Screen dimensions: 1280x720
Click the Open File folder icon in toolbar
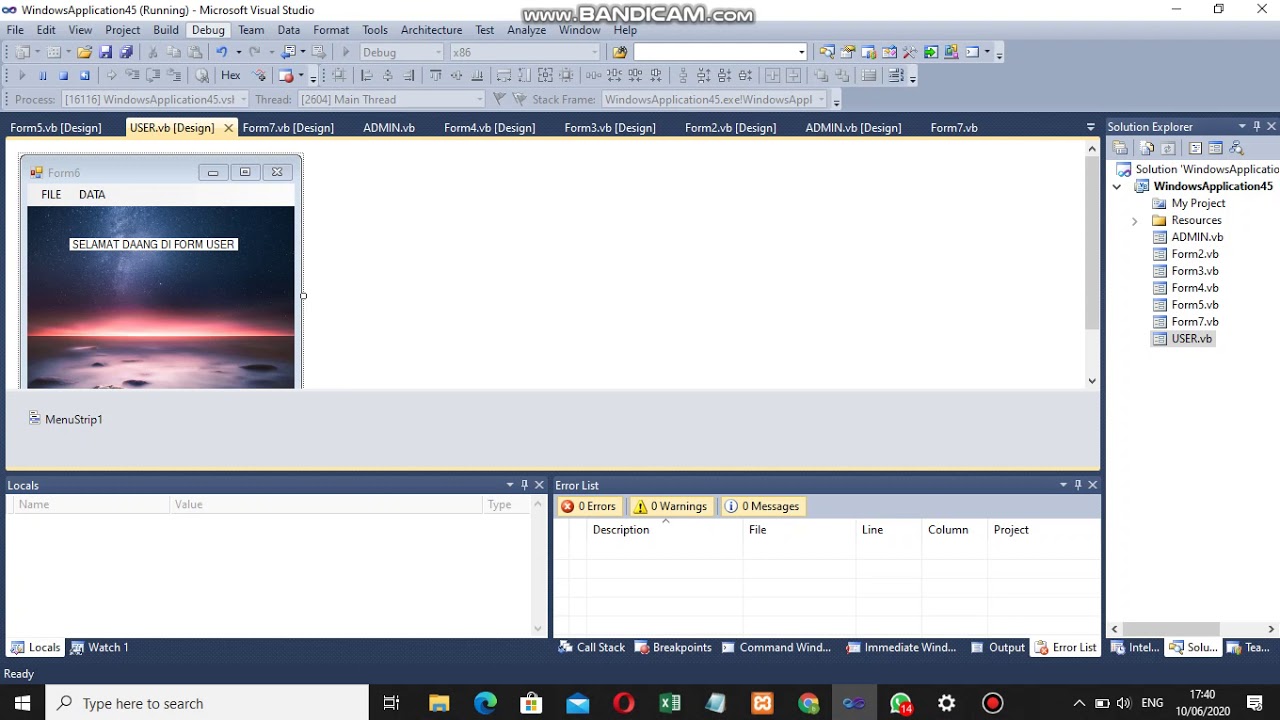pos(85,52)
